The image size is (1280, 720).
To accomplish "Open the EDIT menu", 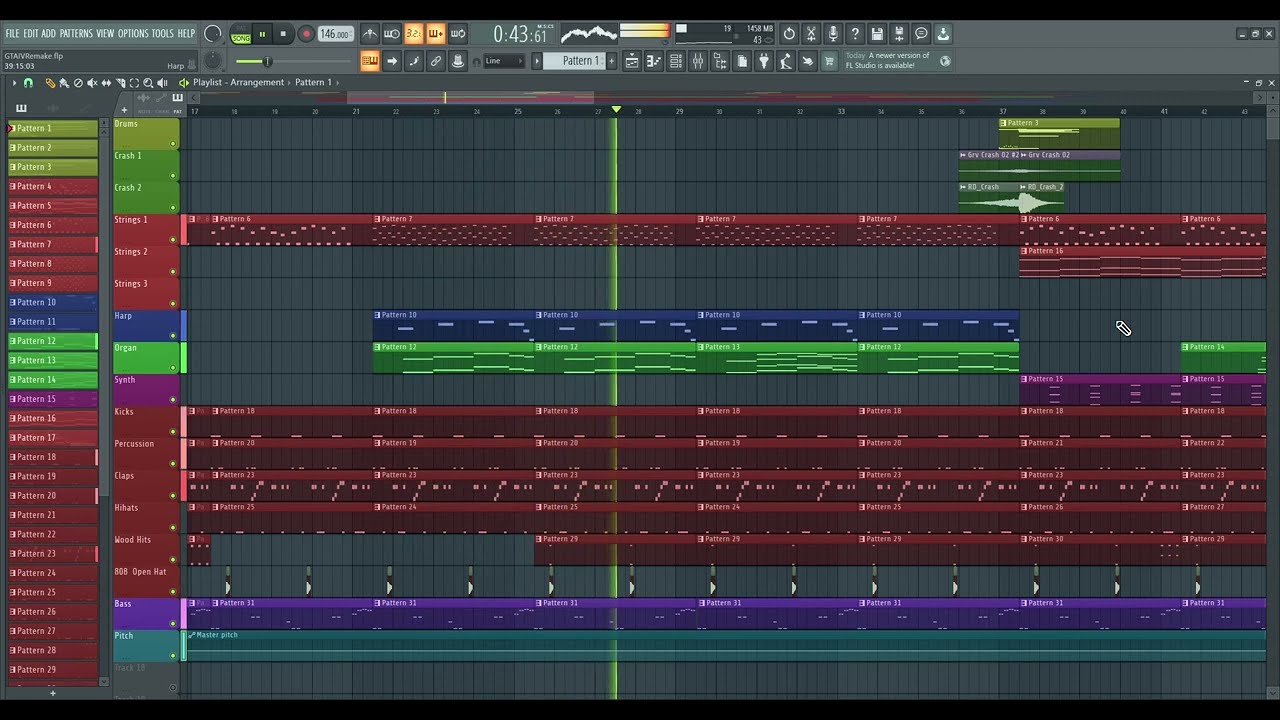I will tap(31, 34).
